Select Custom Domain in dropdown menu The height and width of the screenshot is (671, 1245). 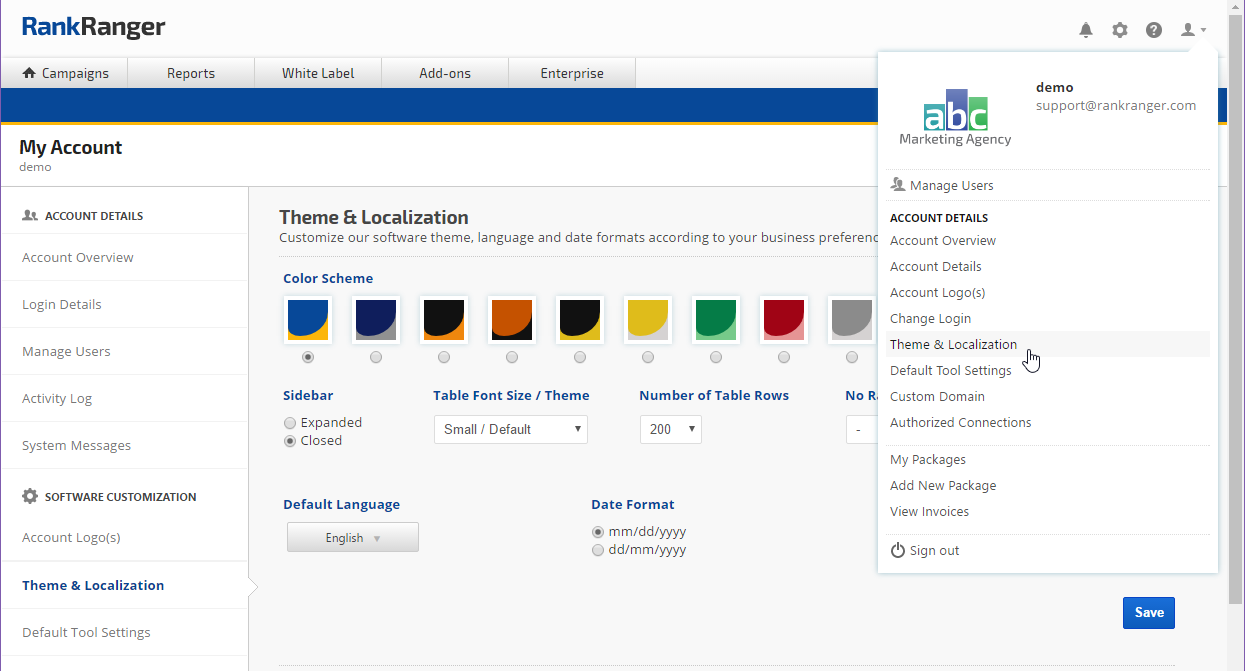pyautogui.click(x=937, y=396)
